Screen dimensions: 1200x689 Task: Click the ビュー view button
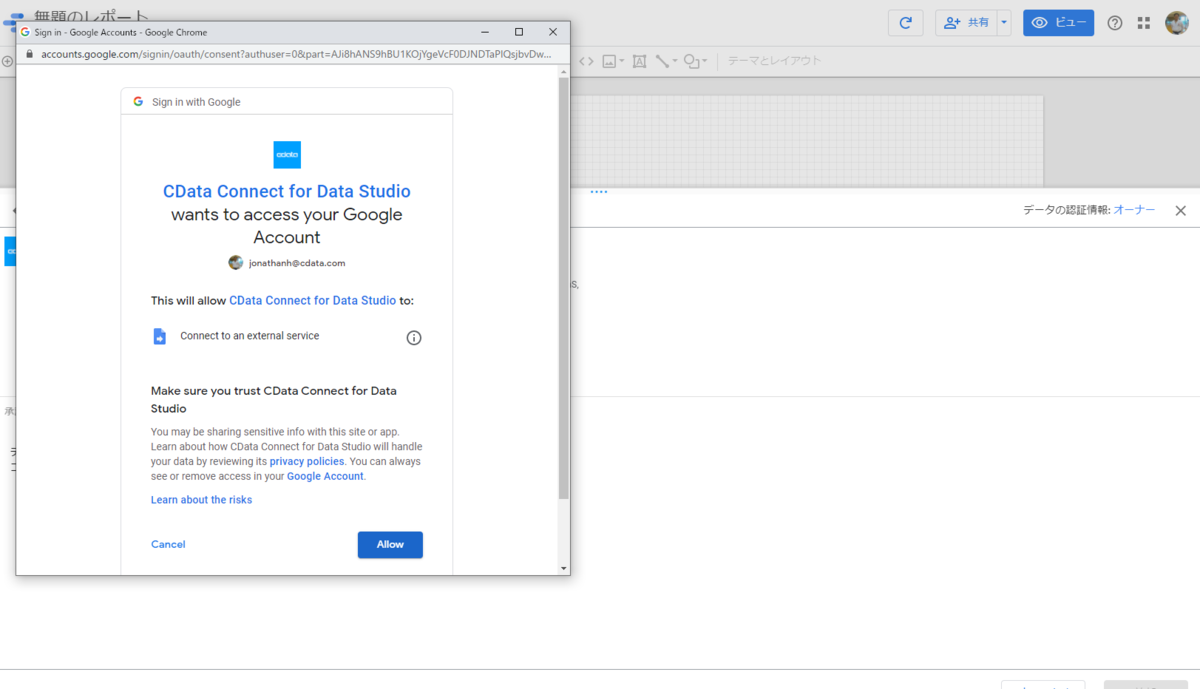click(x=1058, y=23)
